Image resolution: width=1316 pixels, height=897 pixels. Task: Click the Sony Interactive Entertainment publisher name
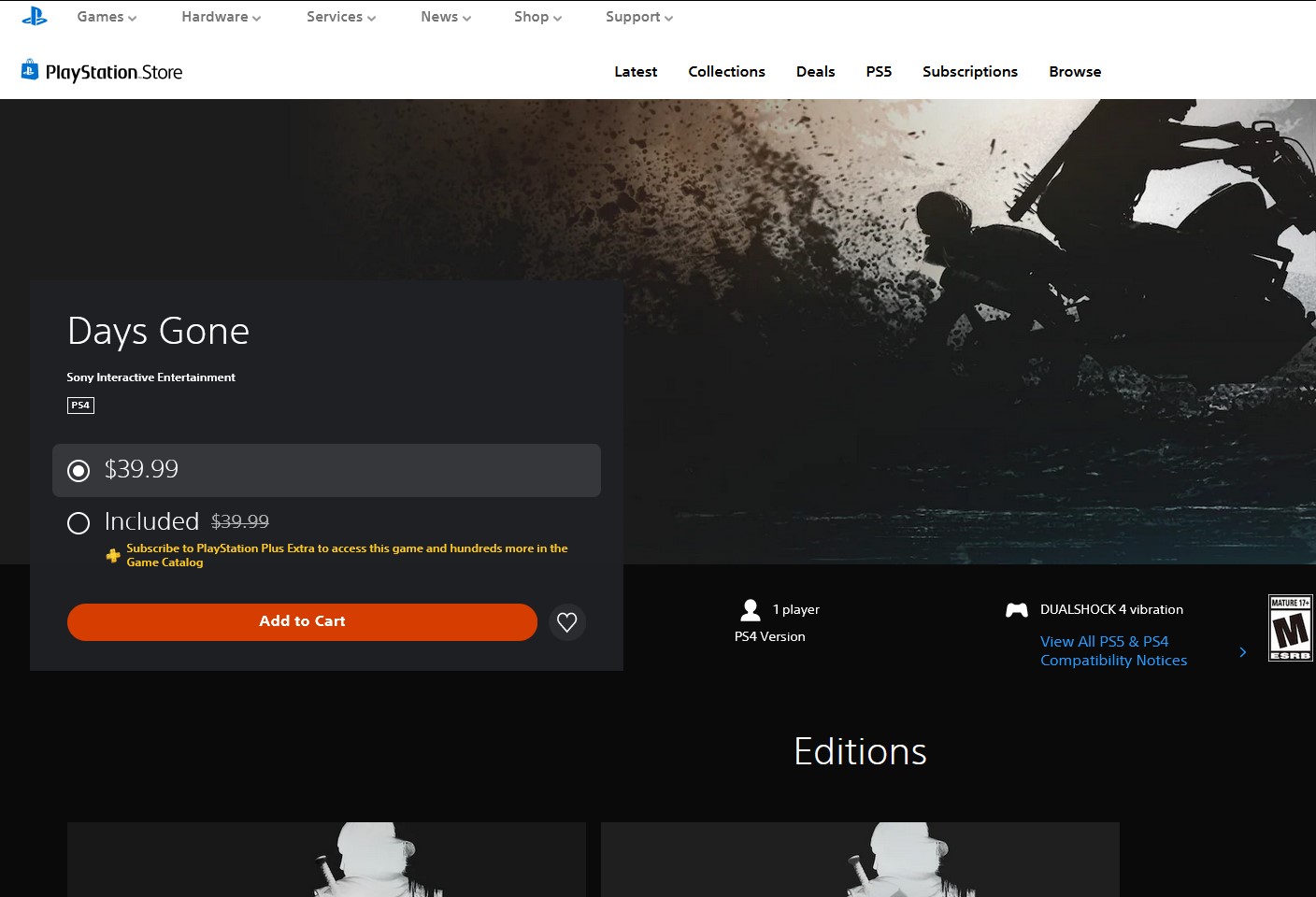pyautogui.click(x=150, y=377)
